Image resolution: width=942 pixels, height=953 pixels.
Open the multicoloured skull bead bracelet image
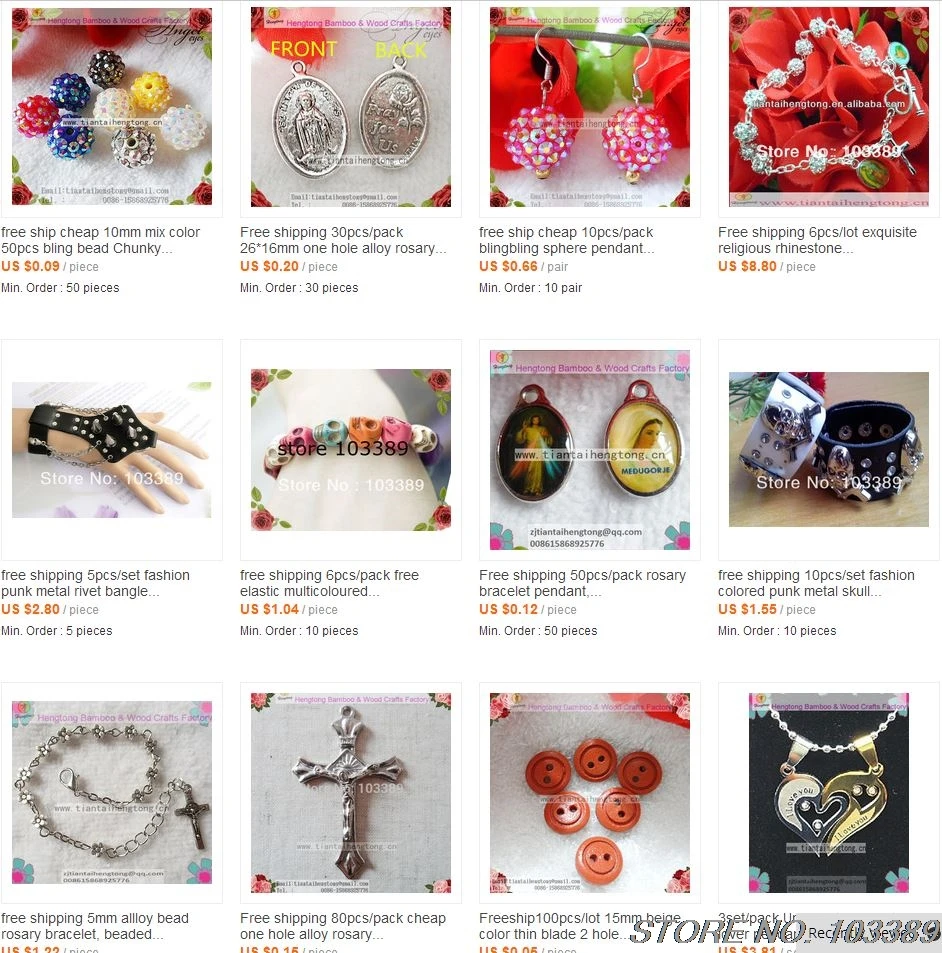pyautogui.click(x=351, y=450)
